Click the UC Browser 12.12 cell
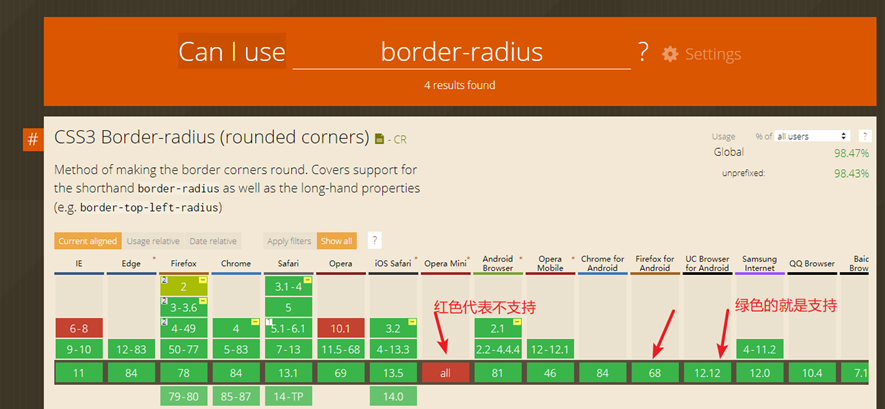 (707, 373)
